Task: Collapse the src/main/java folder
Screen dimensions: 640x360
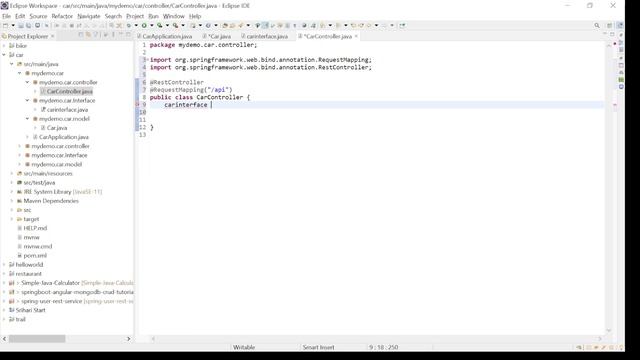Action: (12, 64)
